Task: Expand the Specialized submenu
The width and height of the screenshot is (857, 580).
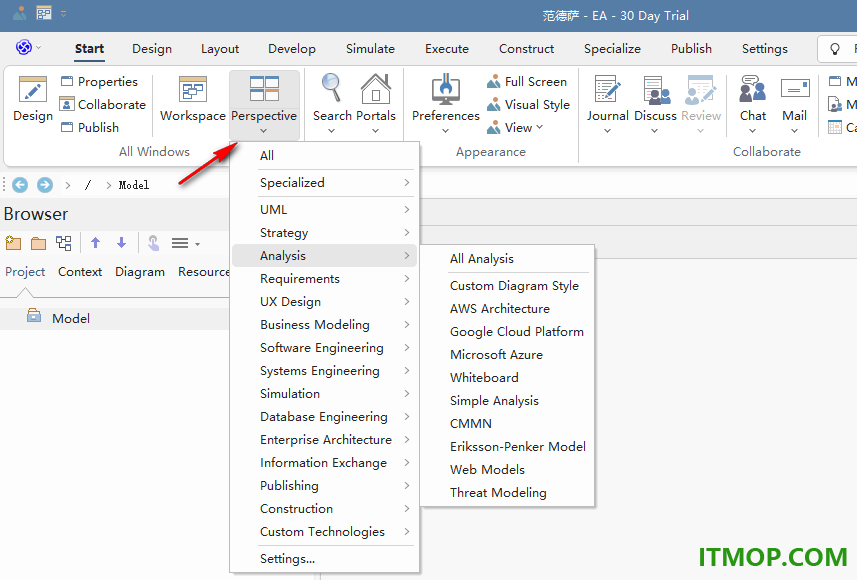Action: click(325, 183)
